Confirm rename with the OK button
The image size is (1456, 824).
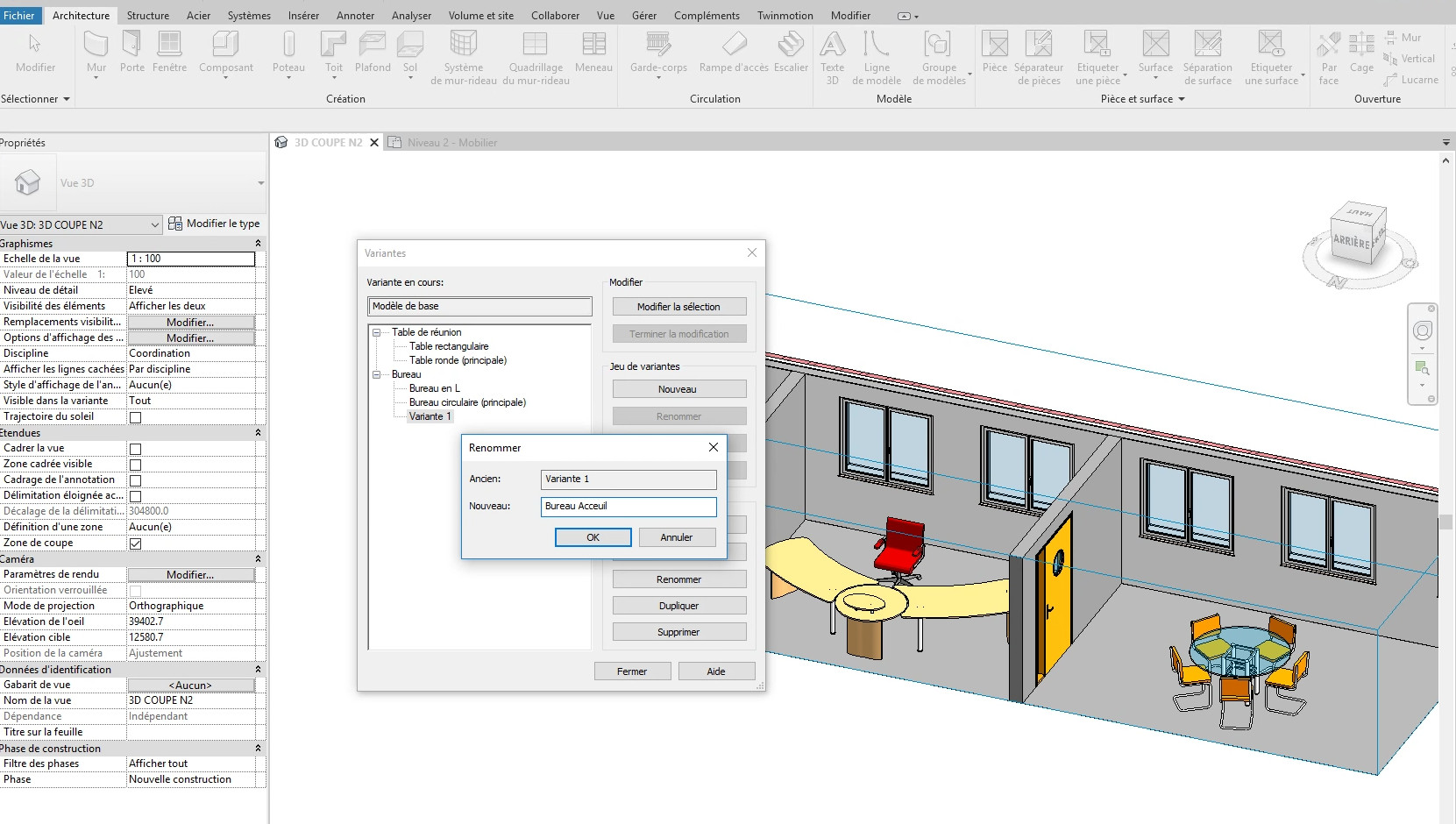593,537
